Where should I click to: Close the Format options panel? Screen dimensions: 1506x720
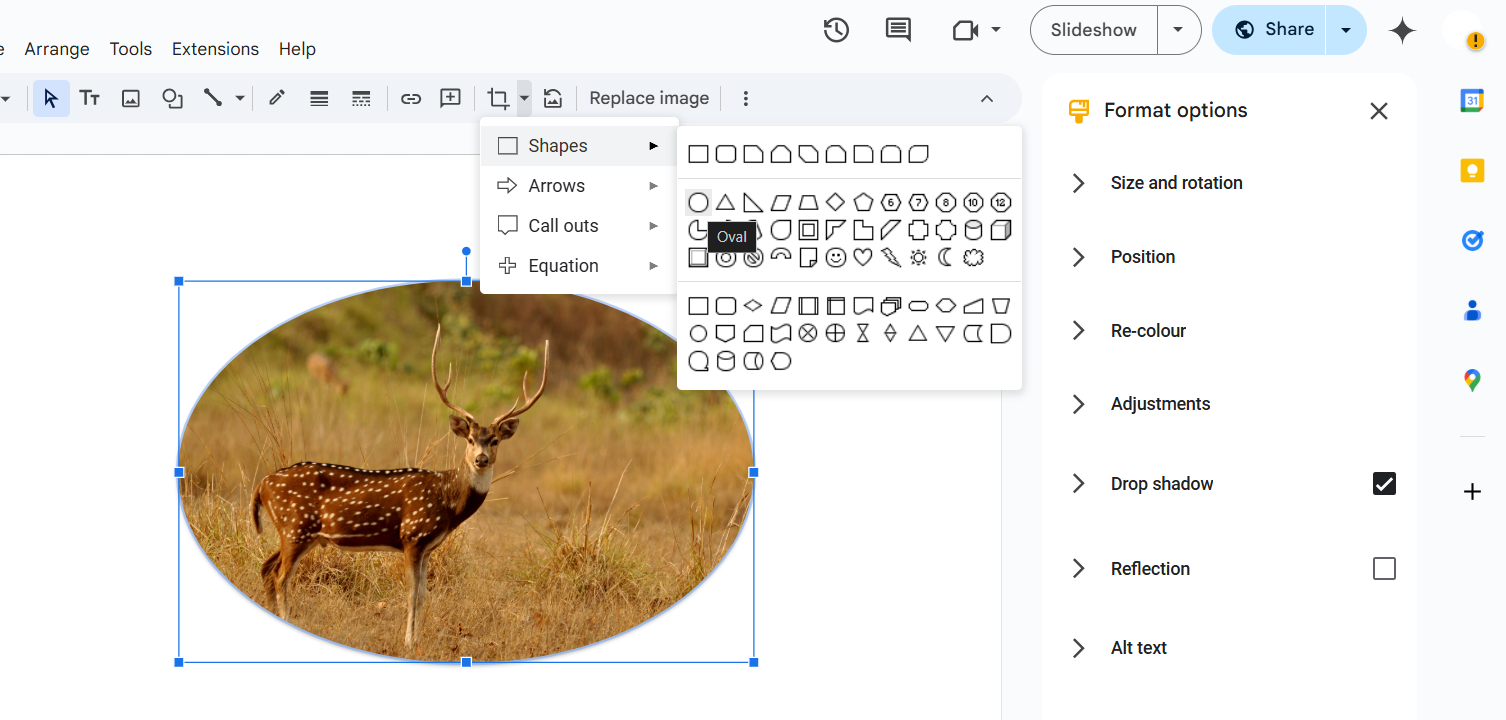(1379, 111)
